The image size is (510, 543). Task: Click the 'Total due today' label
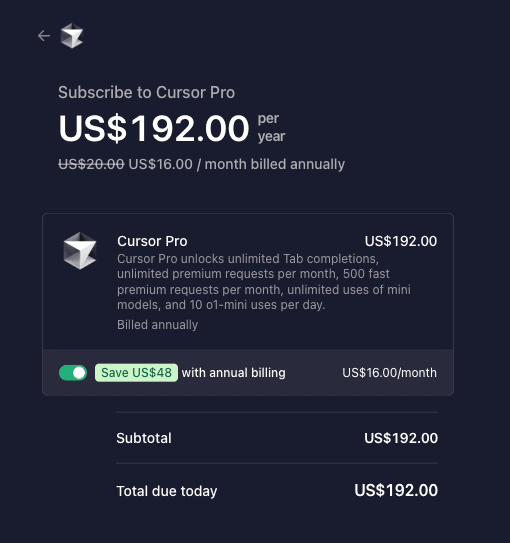167,491
